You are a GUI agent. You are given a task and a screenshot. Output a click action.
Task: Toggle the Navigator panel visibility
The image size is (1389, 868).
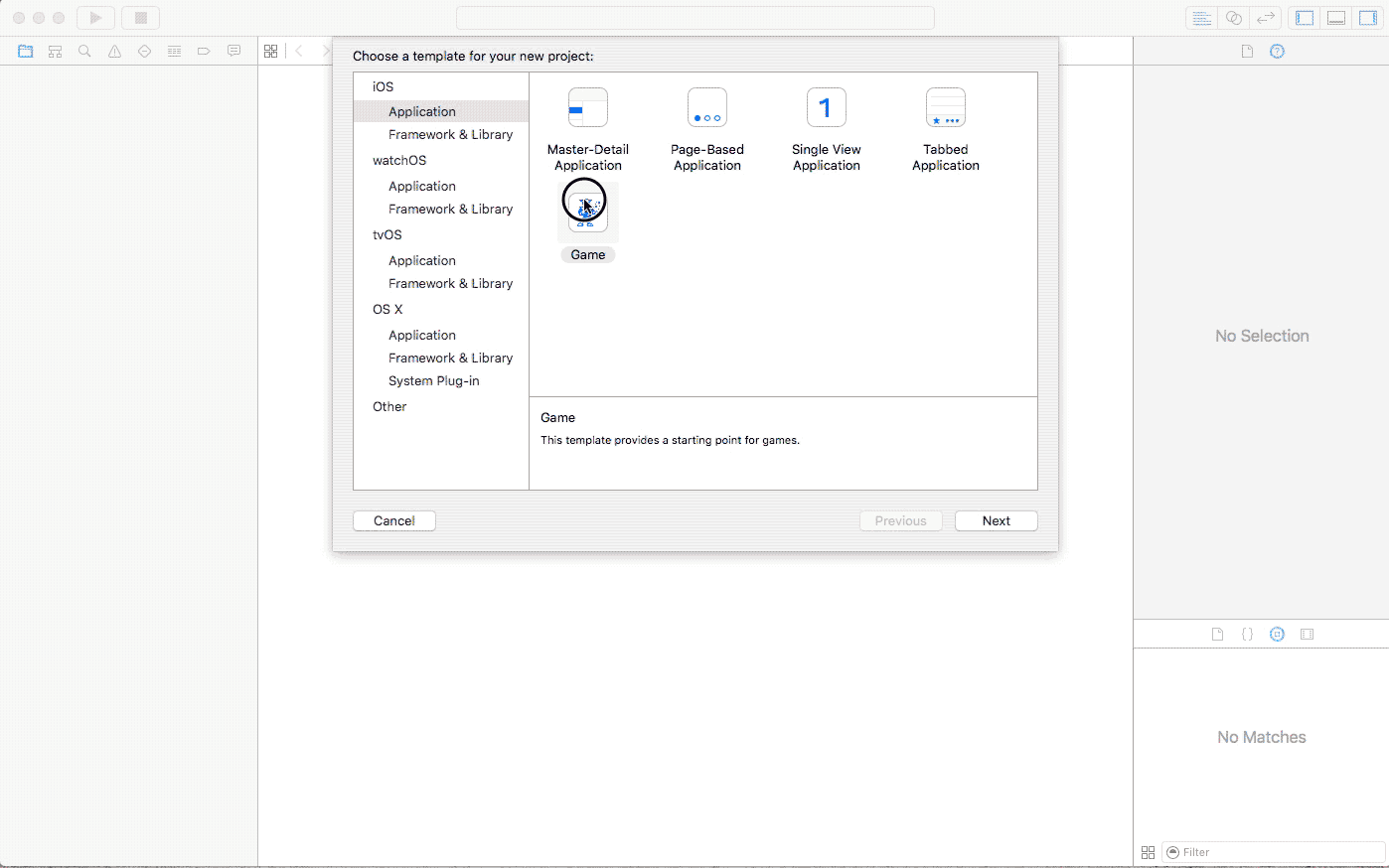pyautogui.click(x=1306, y=18)
